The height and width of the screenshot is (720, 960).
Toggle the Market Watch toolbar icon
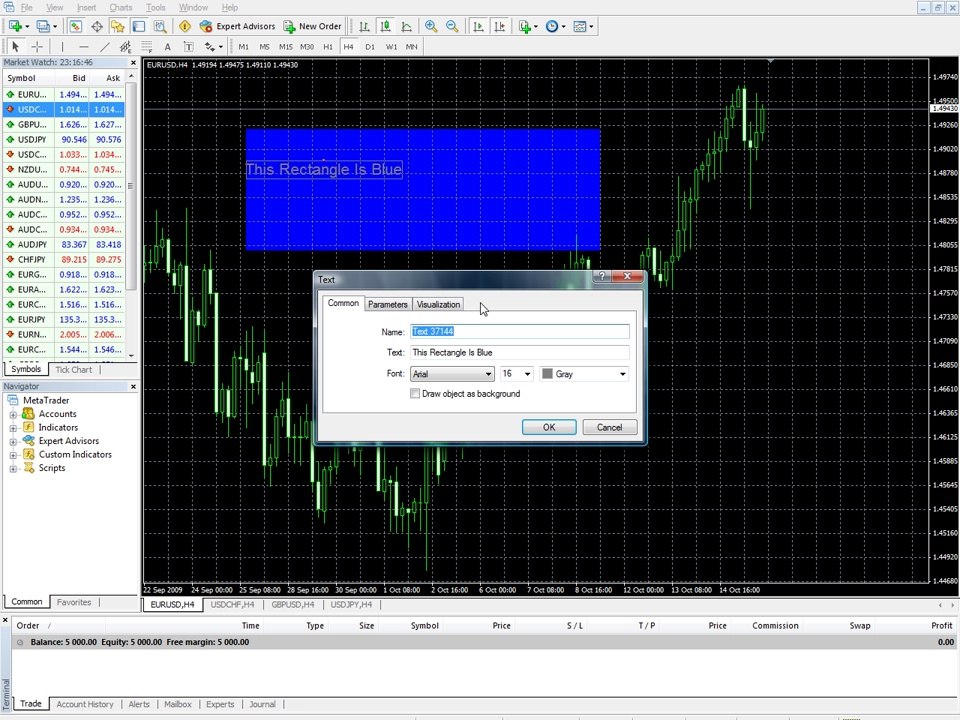[x=75, y=26]
